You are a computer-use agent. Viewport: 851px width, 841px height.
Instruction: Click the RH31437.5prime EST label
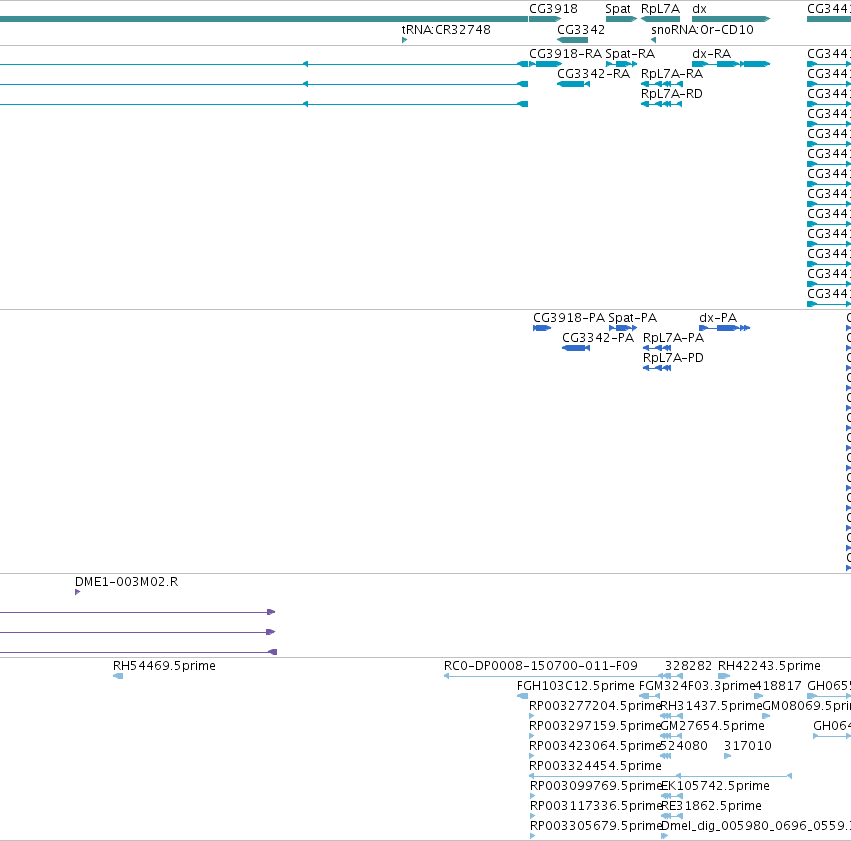(x=712, y=706)
